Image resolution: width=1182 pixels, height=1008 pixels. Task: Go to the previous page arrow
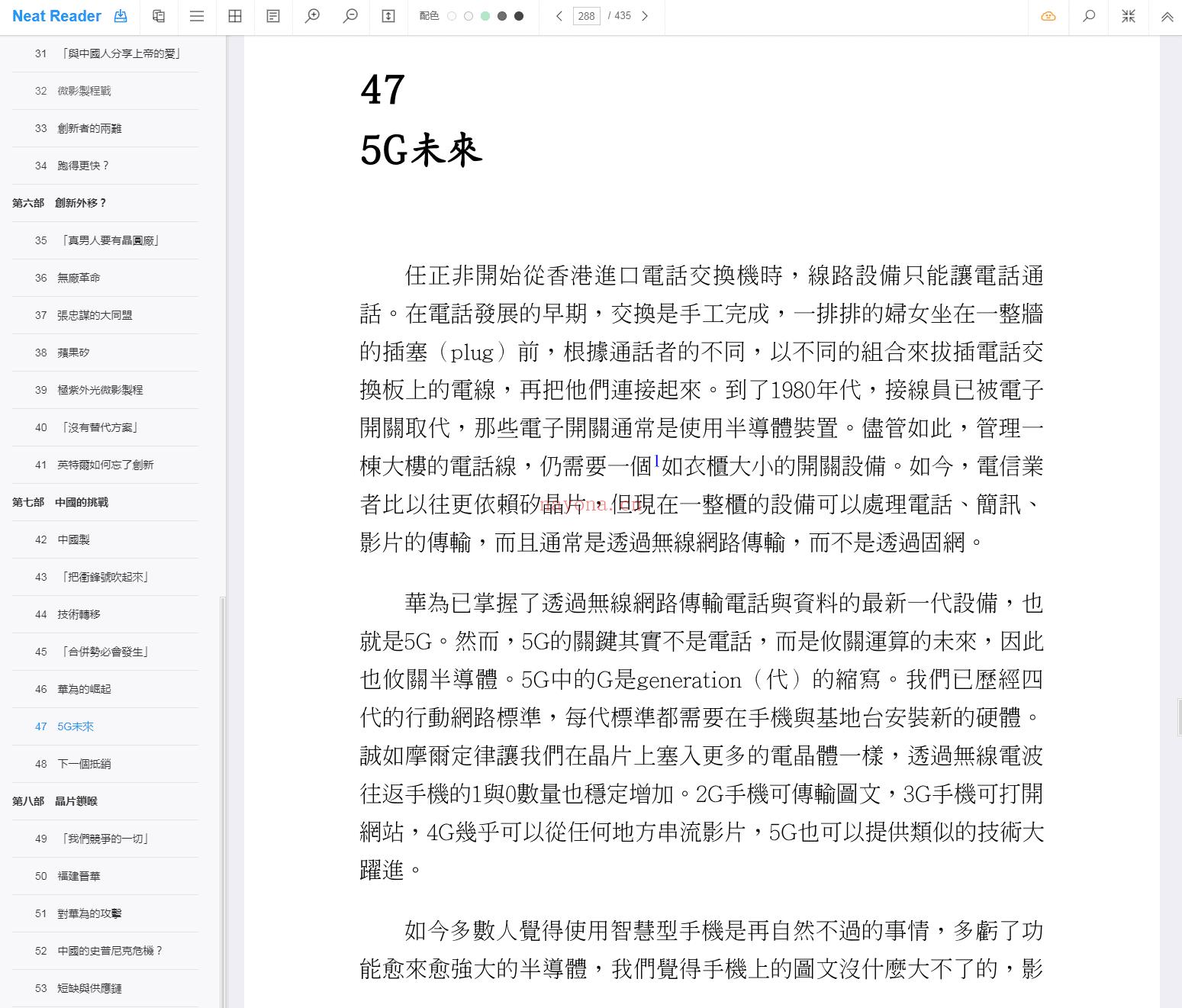point(559,16)
